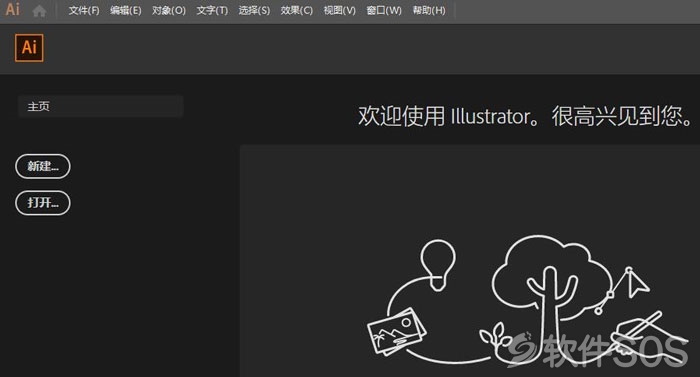Open the 编辑(E) menu
This screenshot has height=377, width=700.
pos(126,10)
